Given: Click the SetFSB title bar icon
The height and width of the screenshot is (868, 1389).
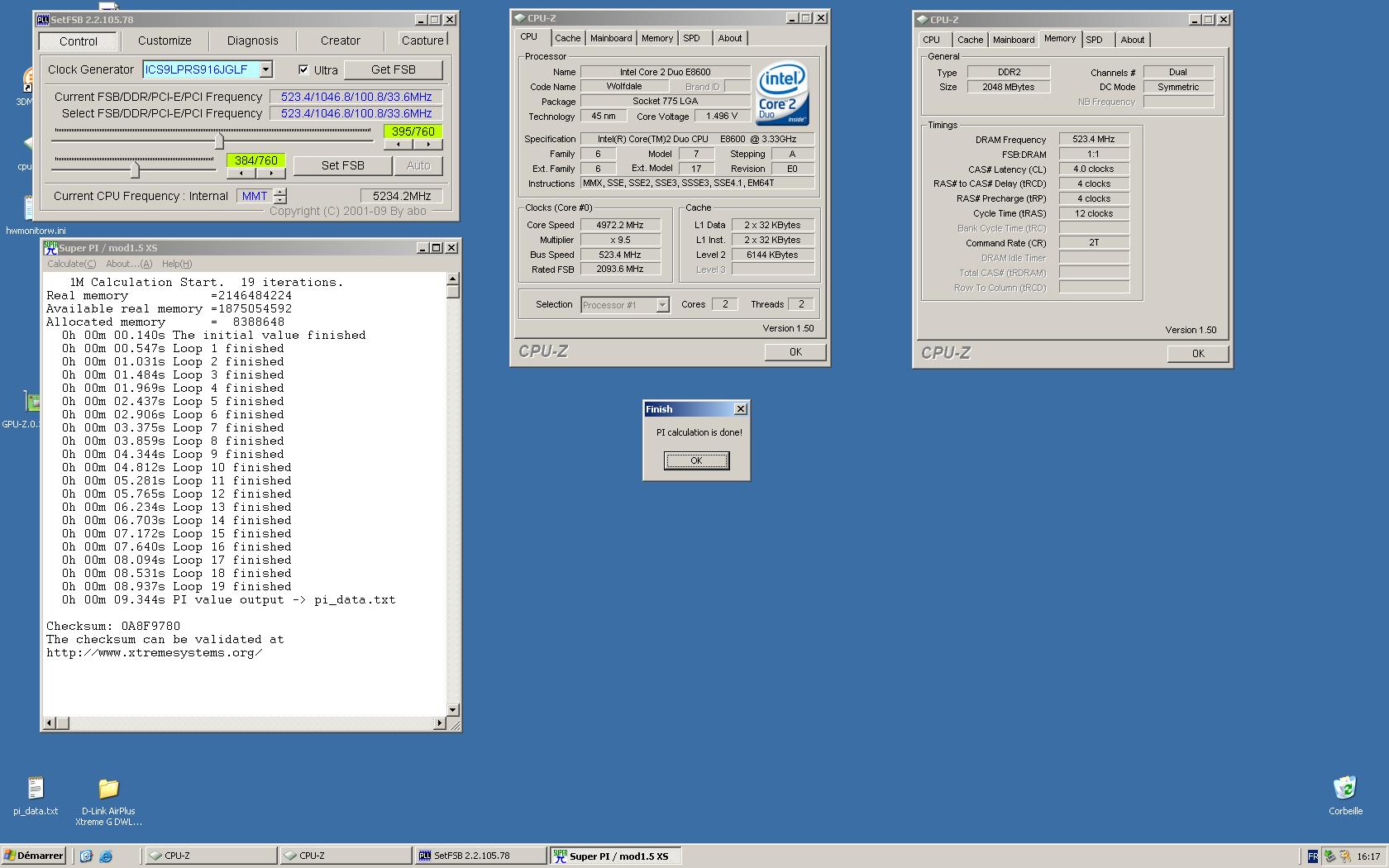Looking at the screenshot, I should (x=43, y=19).
